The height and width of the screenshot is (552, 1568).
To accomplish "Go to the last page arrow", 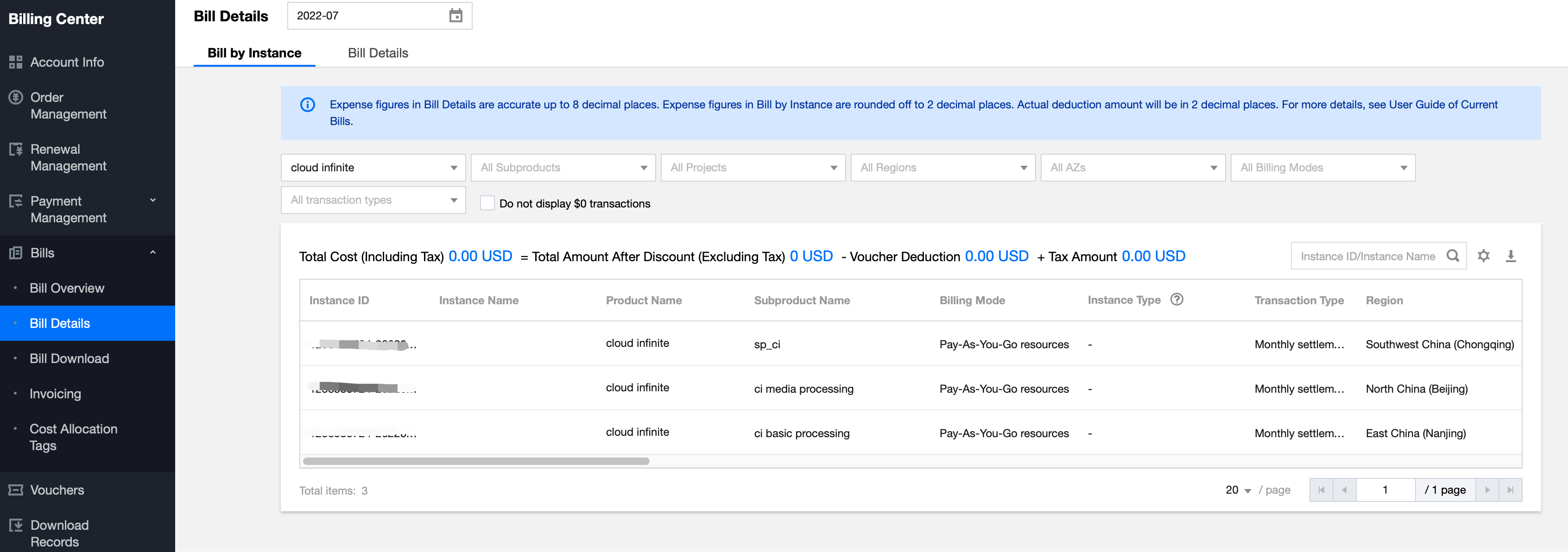I will click(x=1510, y=490).
